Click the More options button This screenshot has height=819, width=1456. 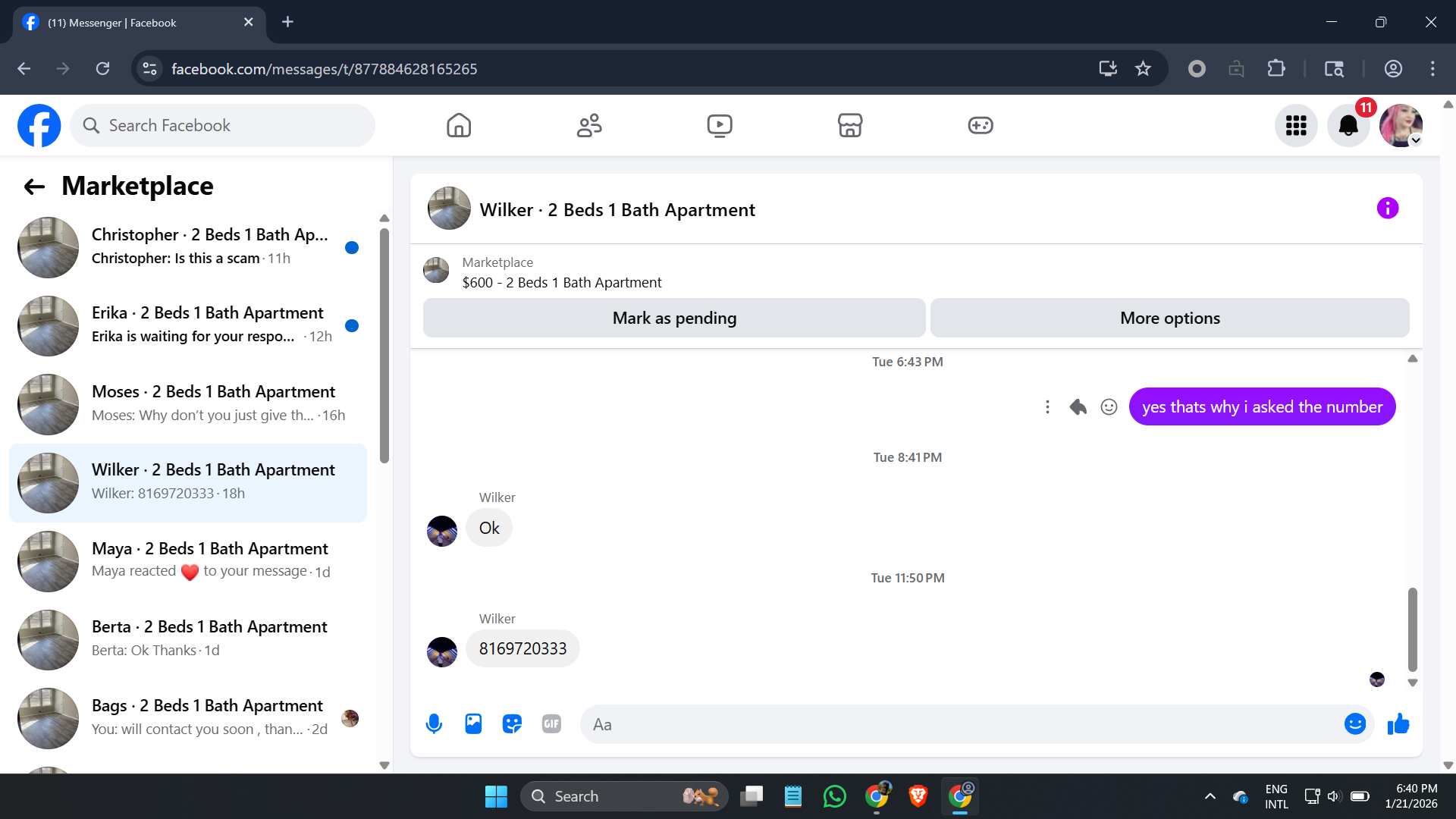click(1169, 318)
